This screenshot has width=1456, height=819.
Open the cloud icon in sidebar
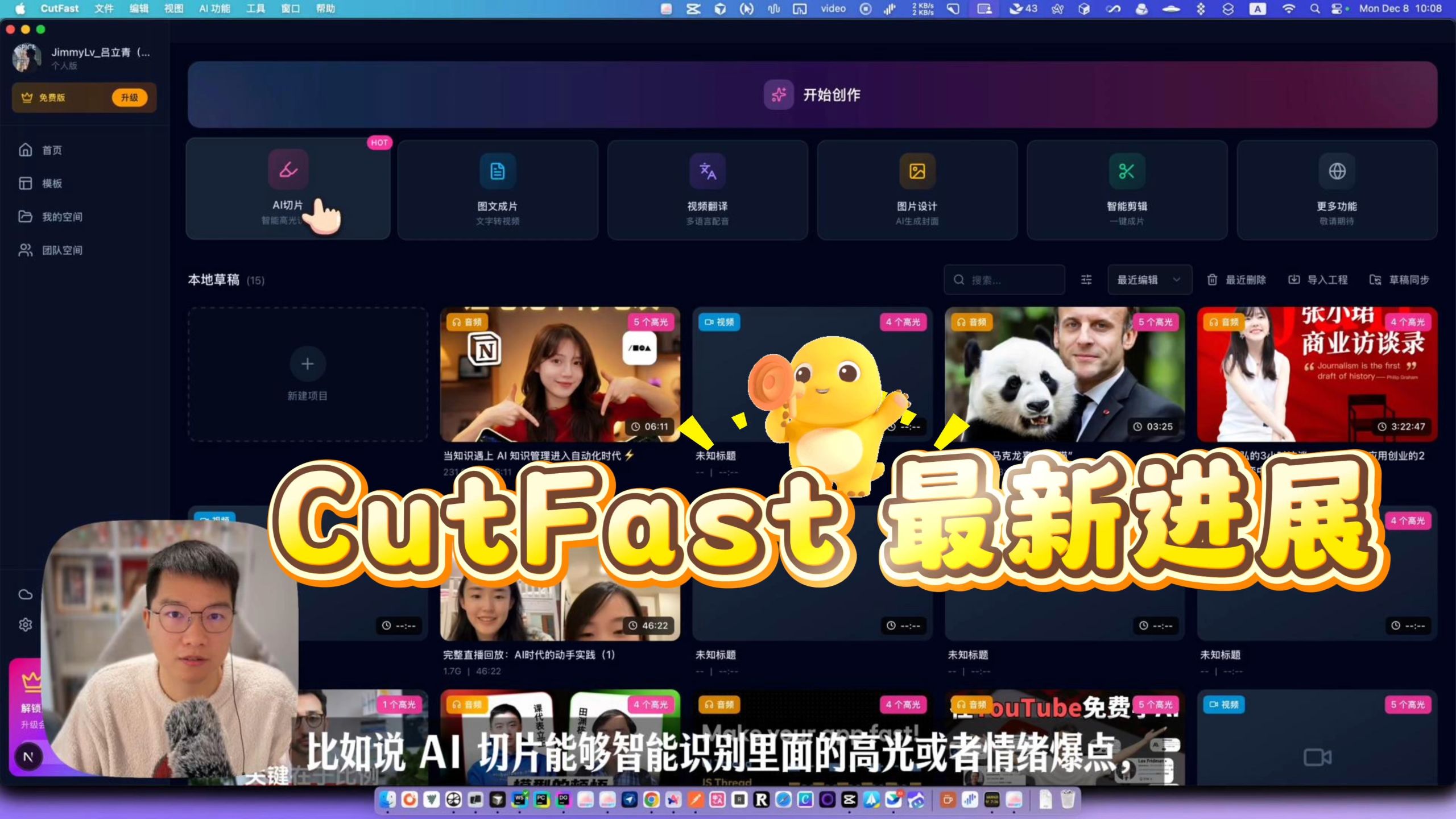click(26, 594)
